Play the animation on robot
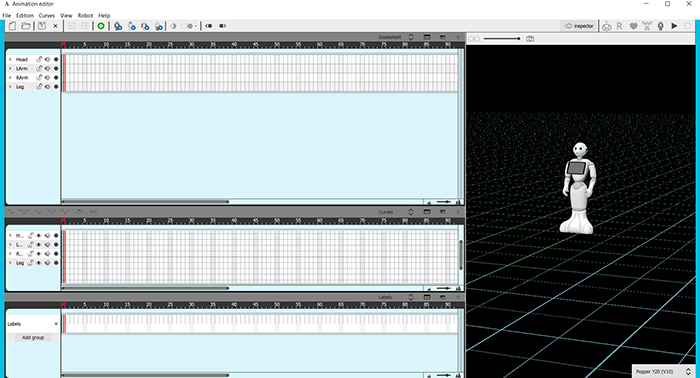Viewport: 700px width, 378px height. [674, 26]
